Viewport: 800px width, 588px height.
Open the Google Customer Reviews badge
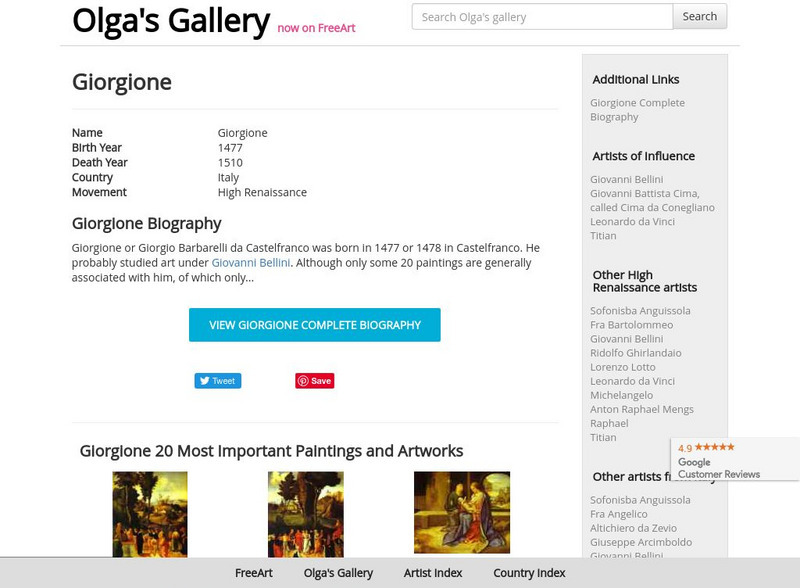[x=734, y=461]
